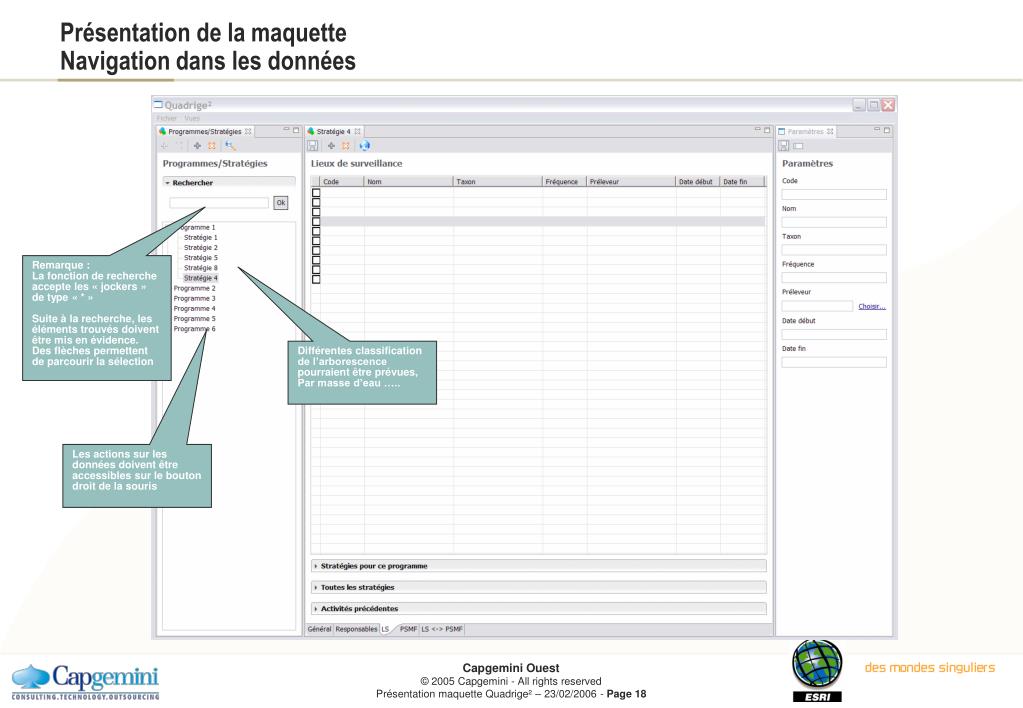Collapse the Rechercher section
Image resolution: width=1023 pixels, height=708 pixels.
168,183
